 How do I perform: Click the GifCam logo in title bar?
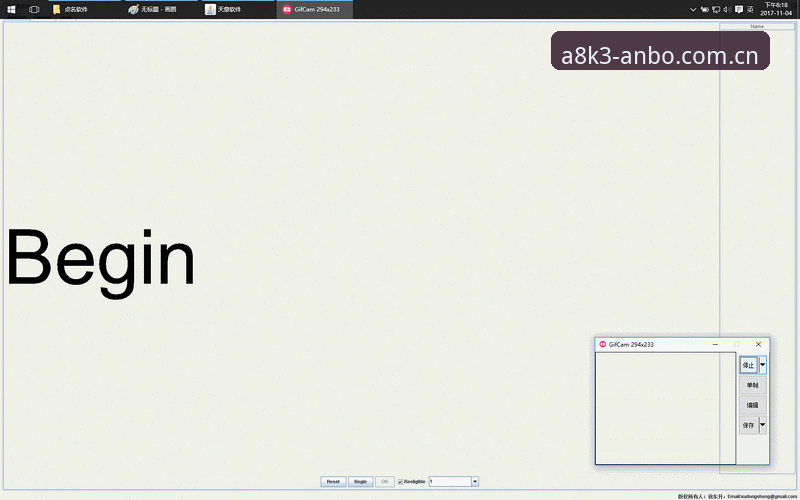[x=603, y=344]
